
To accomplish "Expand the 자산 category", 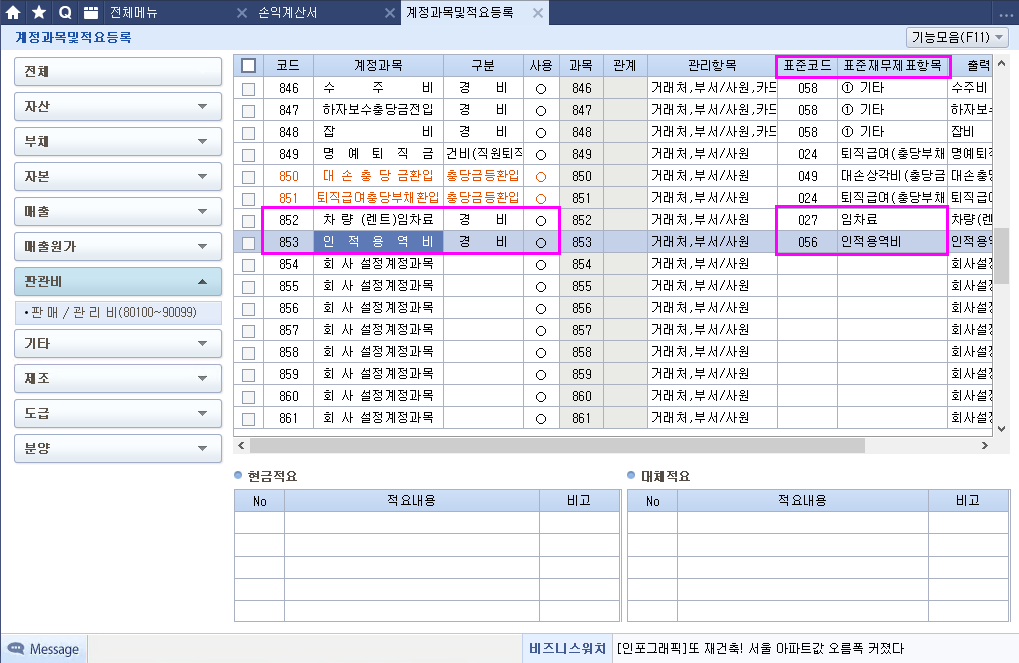I will click(118, 107).
